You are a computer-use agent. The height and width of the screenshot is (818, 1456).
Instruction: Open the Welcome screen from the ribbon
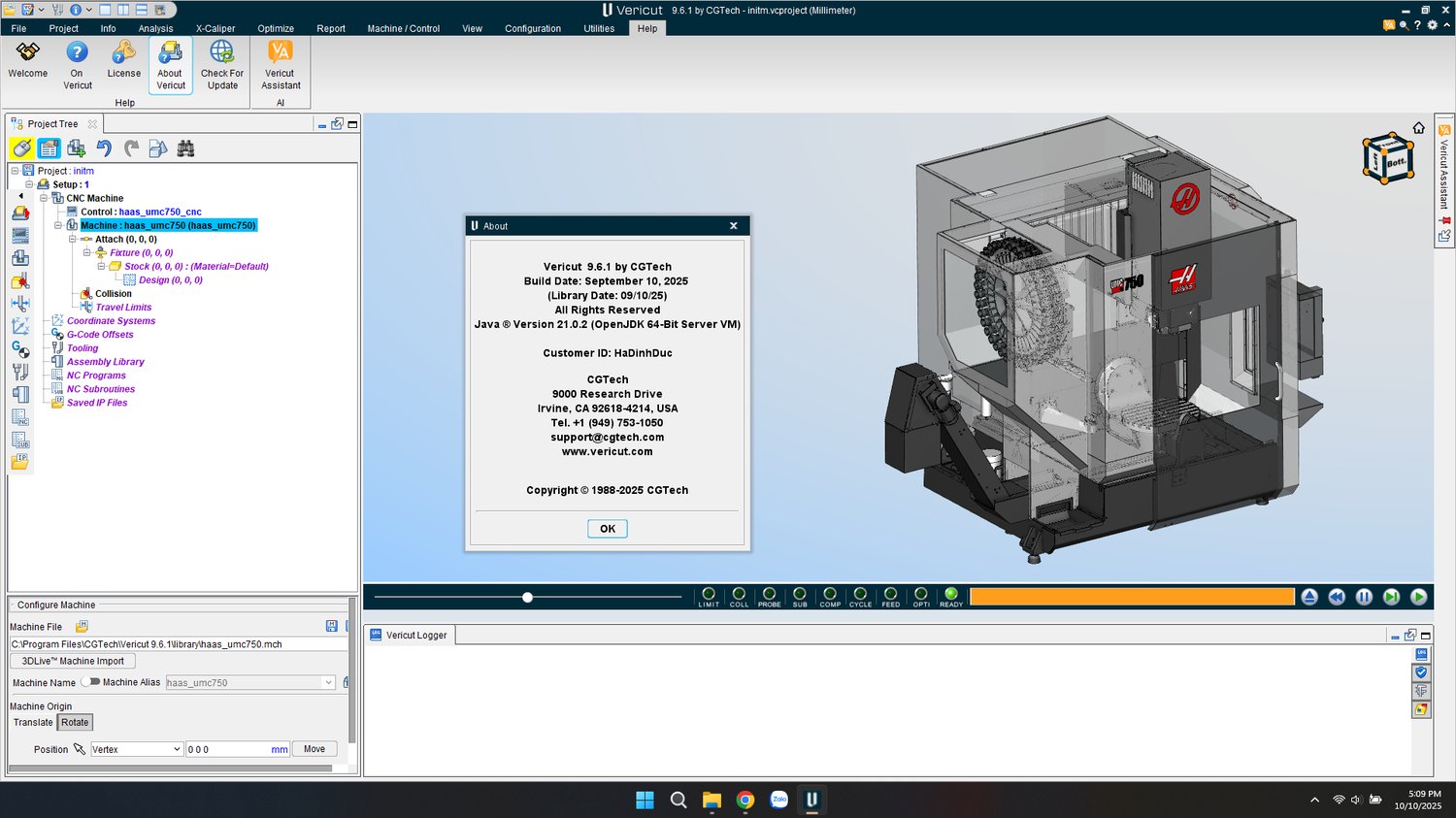(27, 60)
